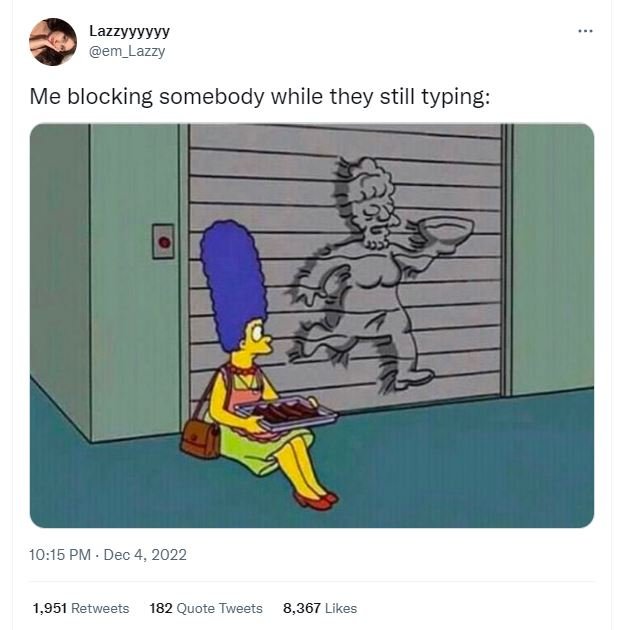The width and height of the screenshot is (622, 630).
Task: Click the Lazzyyyyyy profile avatar
Action: point(53,42)
